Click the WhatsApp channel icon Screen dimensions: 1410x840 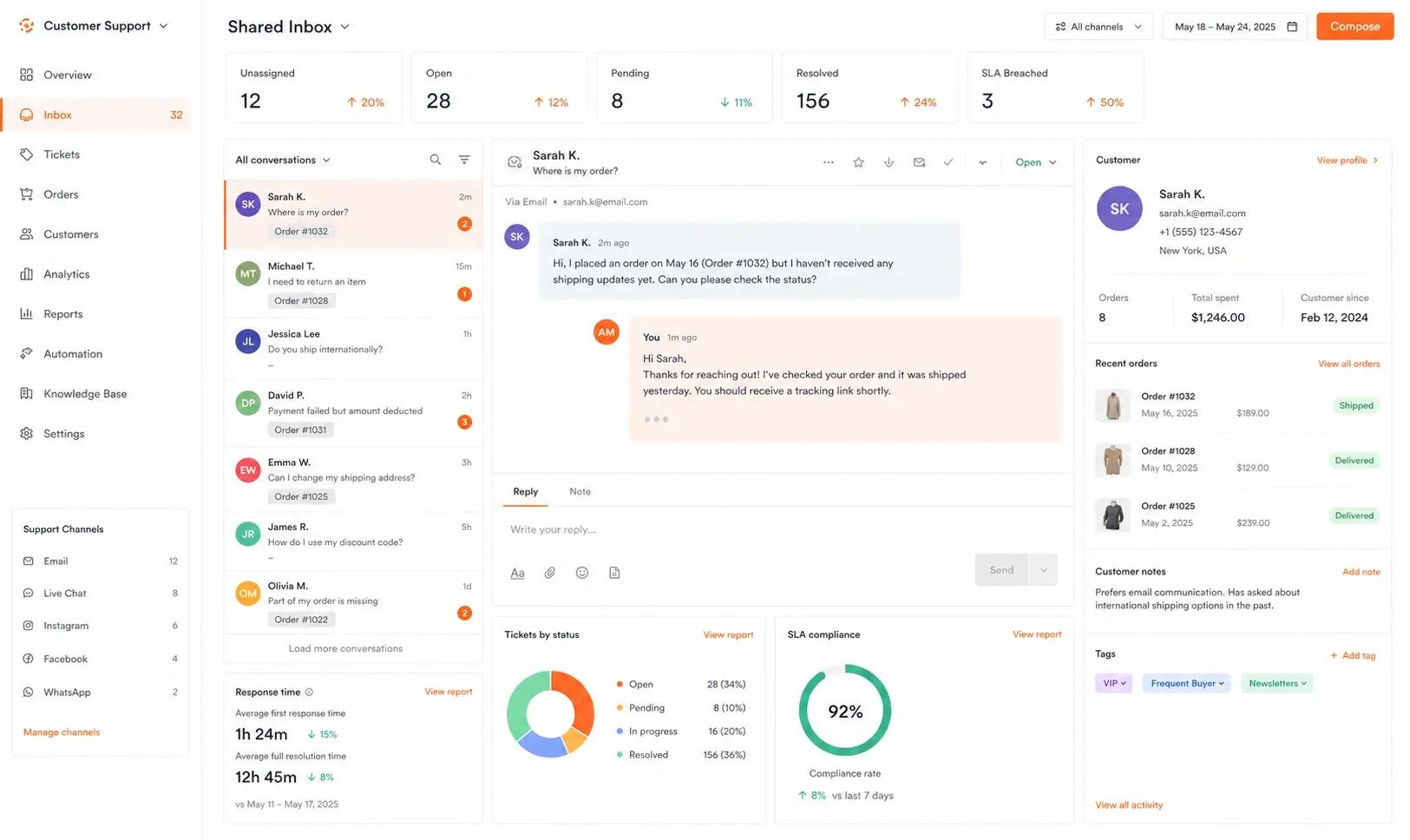click(x=29, y=692)
